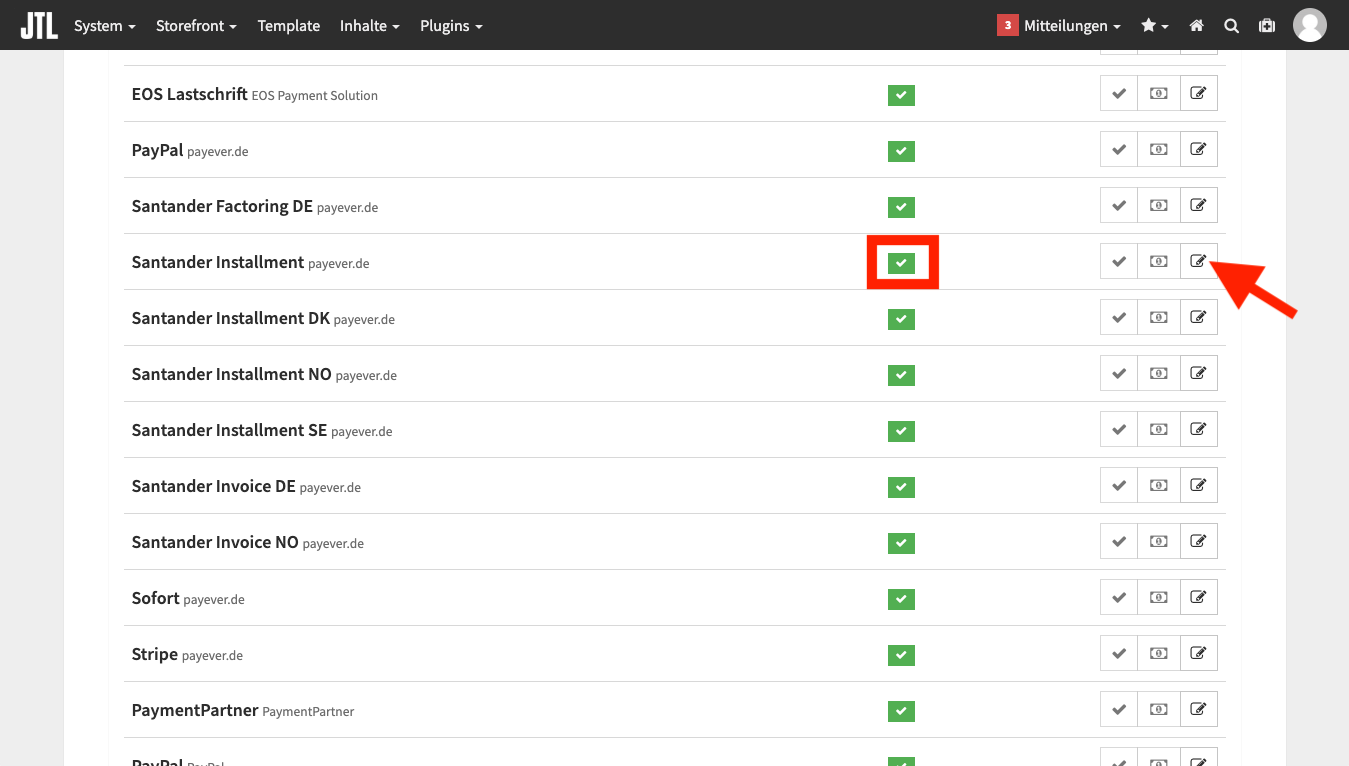
Task: Open the System dropdown menu
Action: point(105,26)
